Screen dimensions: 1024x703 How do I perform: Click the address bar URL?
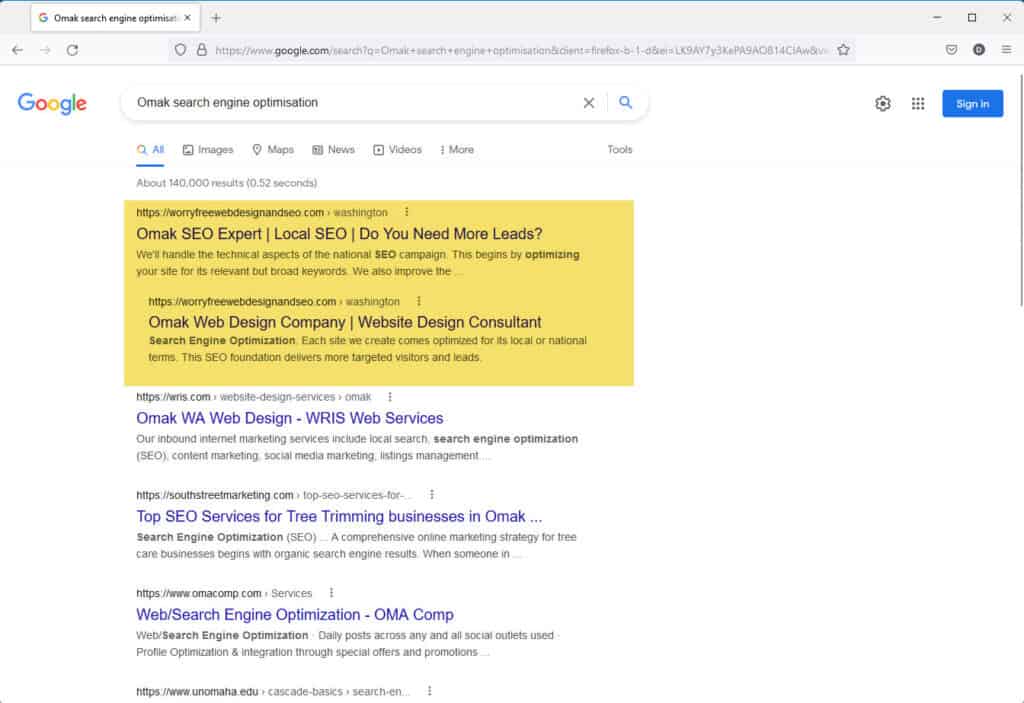pyautogui.click(x=521, y=50)
